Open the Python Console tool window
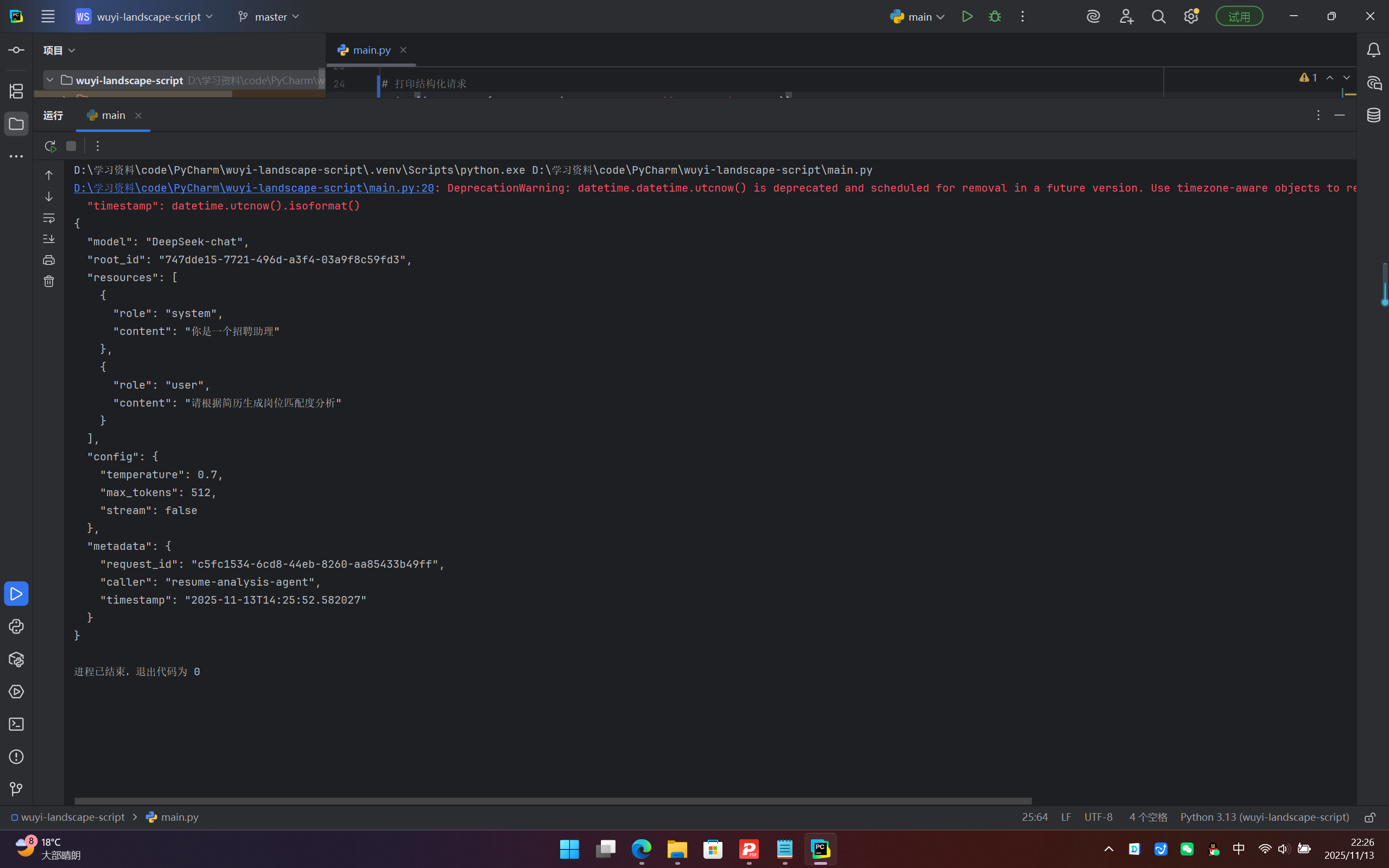The width and height of the screenshot is (1389, 868). click(16, 626)
